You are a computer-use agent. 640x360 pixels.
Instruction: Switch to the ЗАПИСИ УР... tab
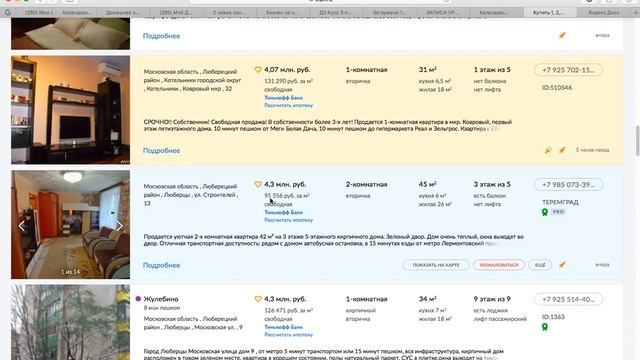[x=442, y=13]
